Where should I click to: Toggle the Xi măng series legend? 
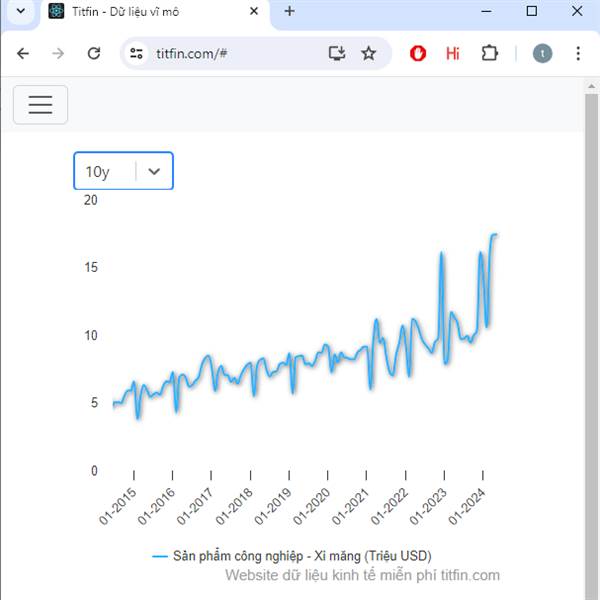pyautogui.click(x=292, y=556)
